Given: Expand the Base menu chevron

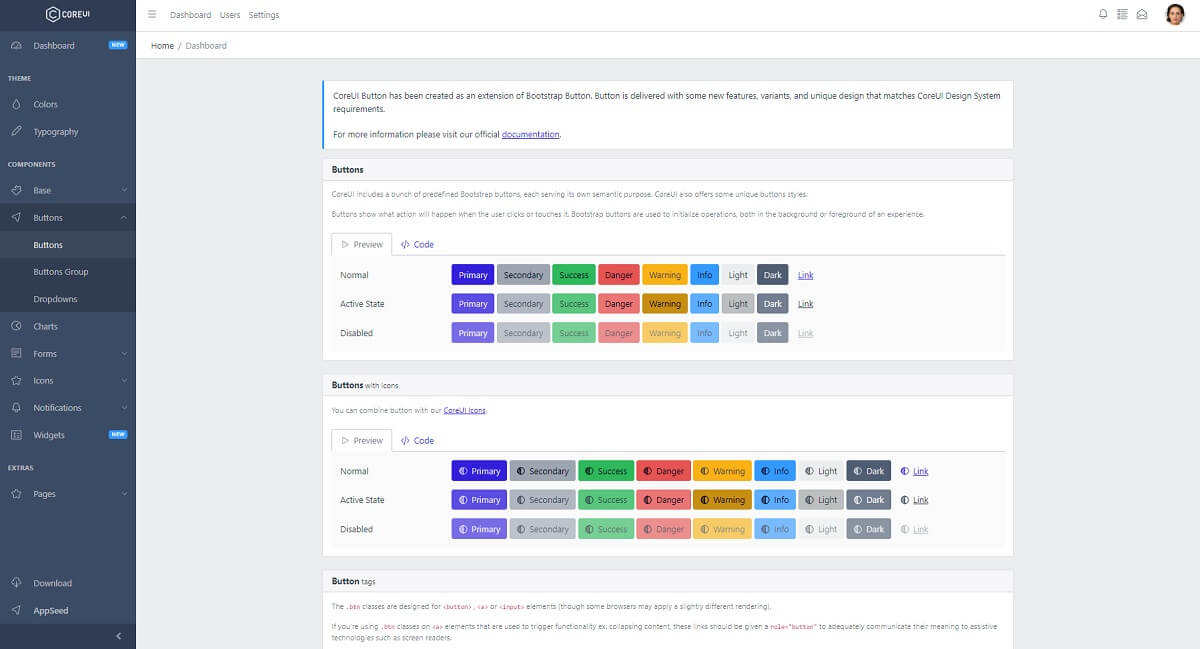Looking at the screenshot, I should pyautogui.click(x=124, y=190).
